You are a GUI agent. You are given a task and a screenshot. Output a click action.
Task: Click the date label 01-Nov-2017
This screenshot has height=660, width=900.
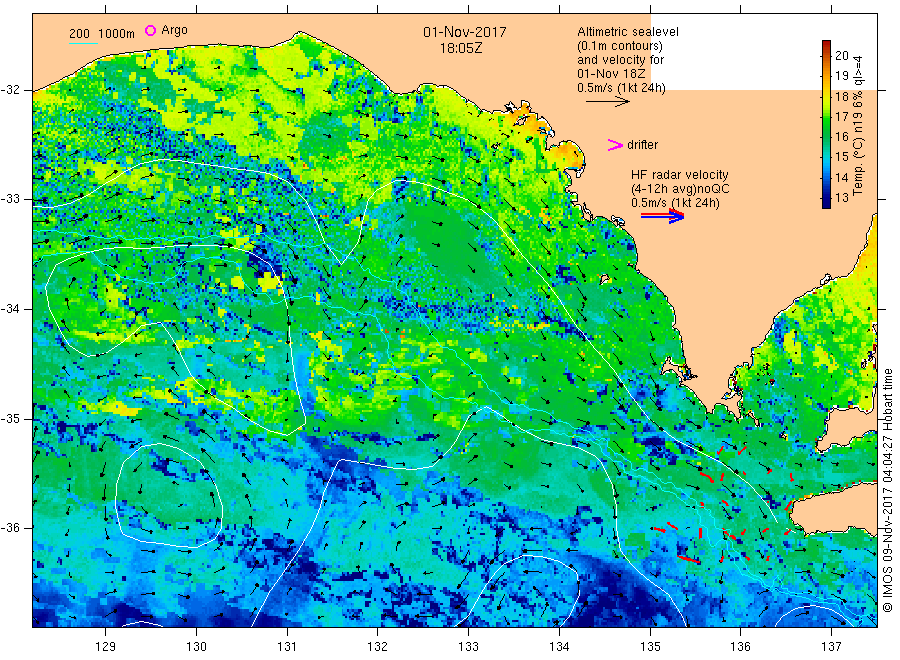[465, 32]
